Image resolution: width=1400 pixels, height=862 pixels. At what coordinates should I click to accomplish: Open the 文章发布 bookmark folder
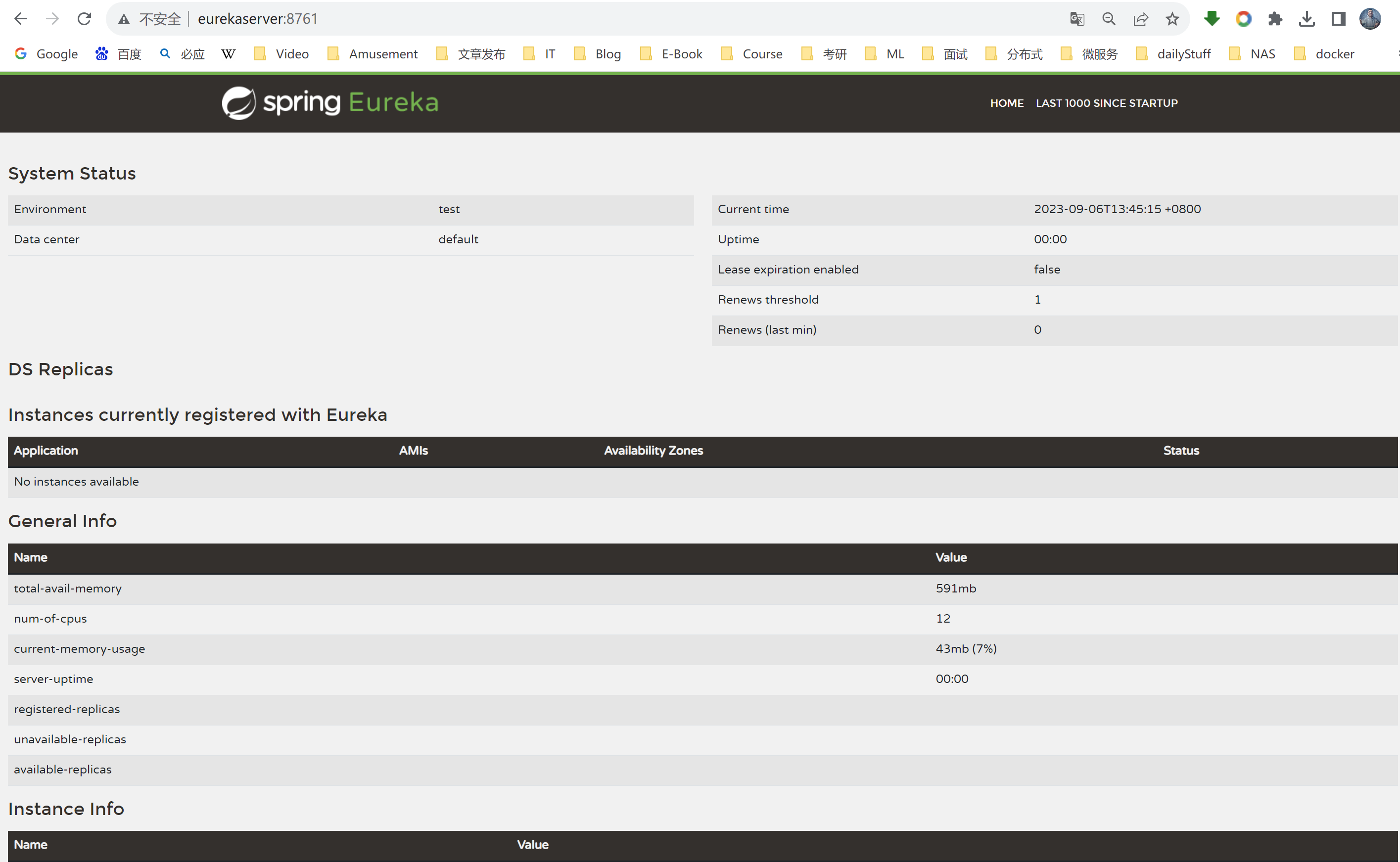(x=470, y=53)
